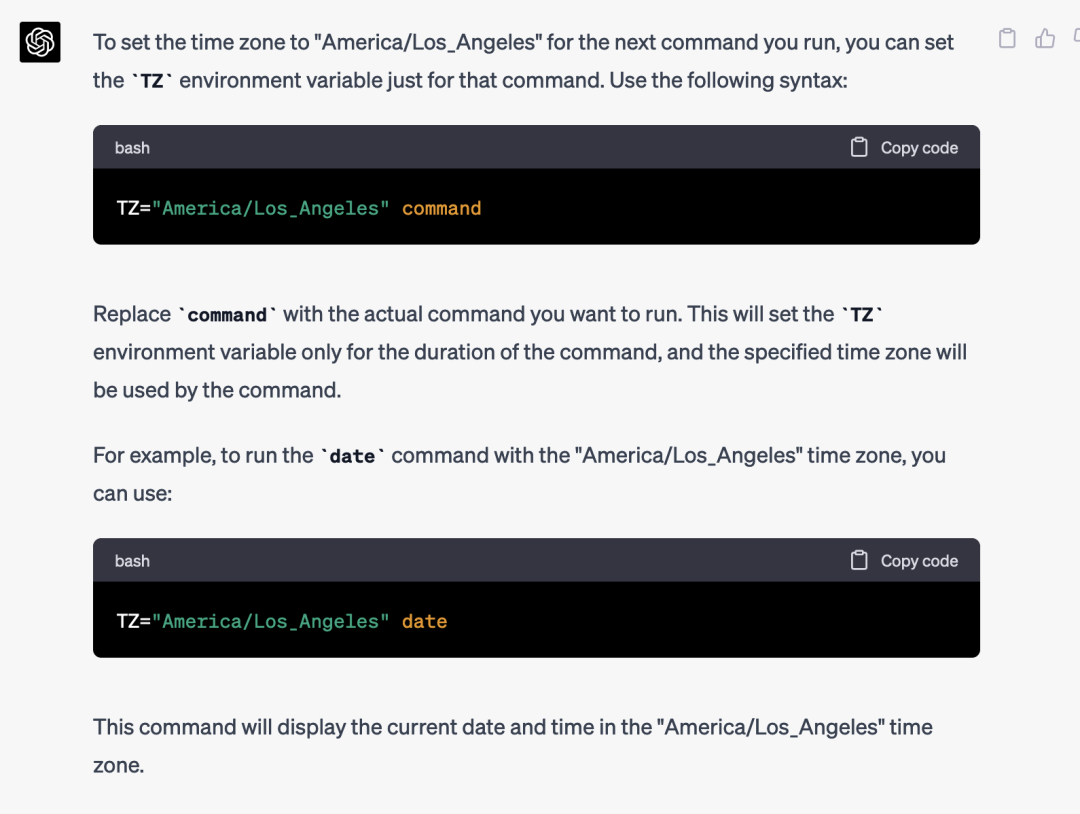
Task: Give the response a thumbs up
Action: click(x=1045, y=39)
